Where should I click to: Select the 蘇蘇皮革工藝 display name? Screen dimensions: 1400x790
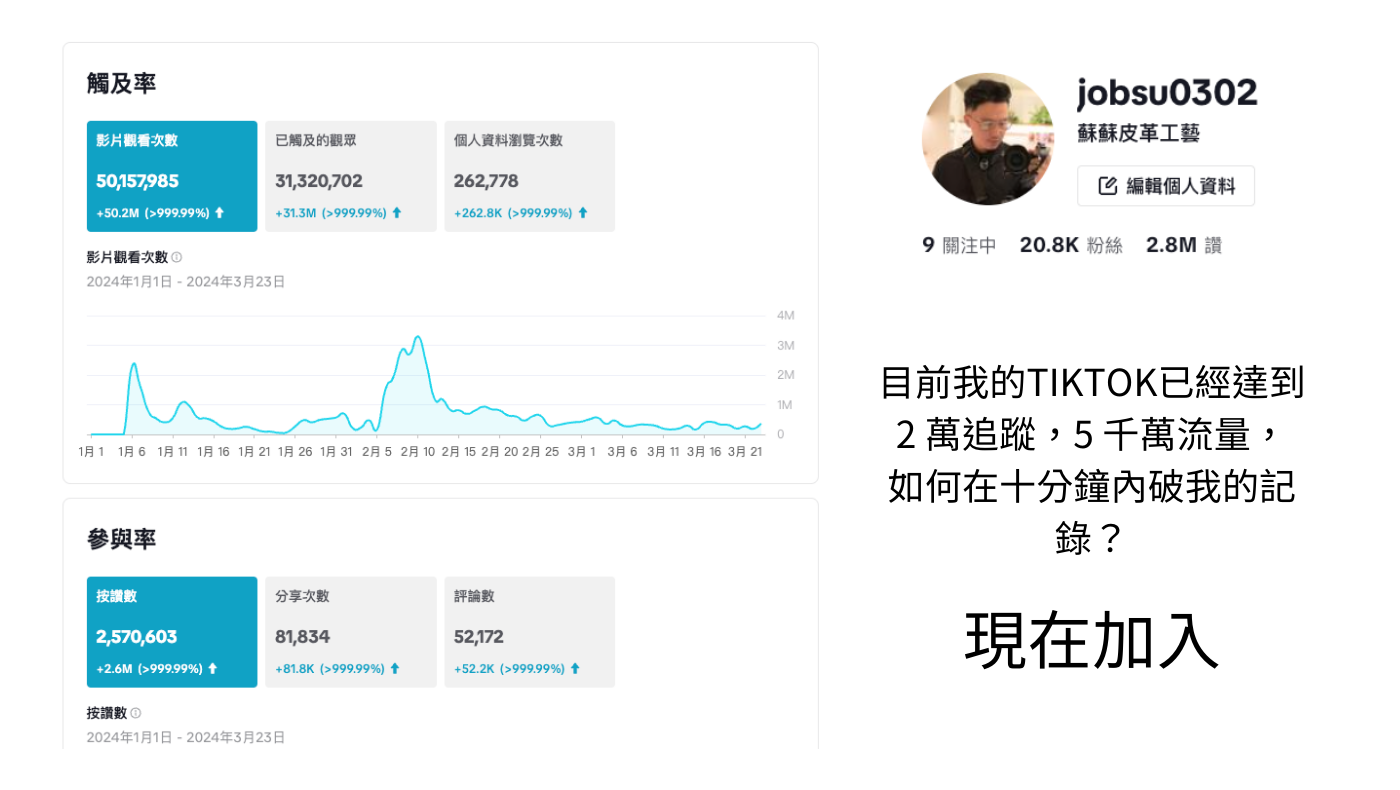click(1138, 133)
